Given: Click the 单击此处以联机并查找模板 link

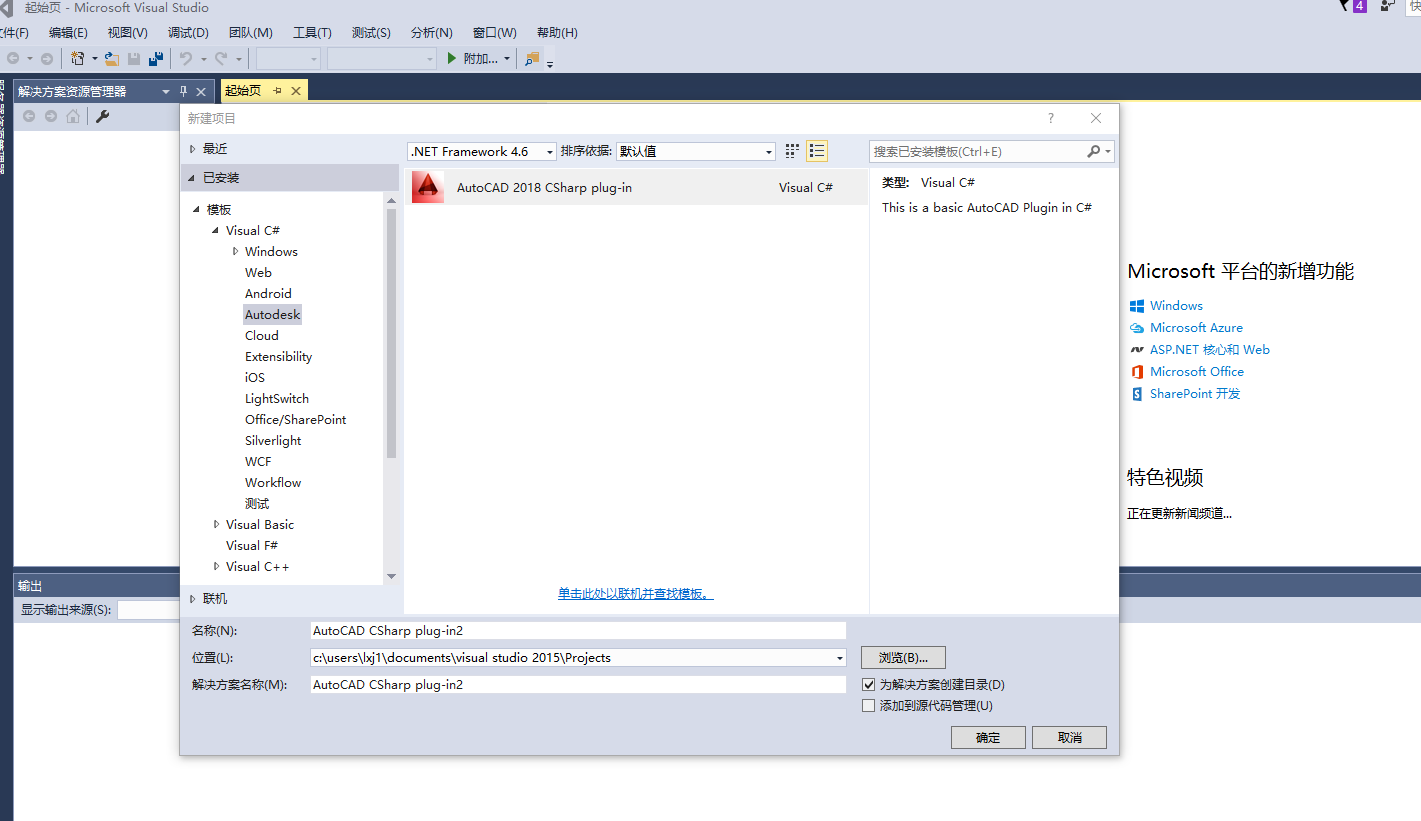Looking at the screenshot, I should pyautogui.click(x=635, y=594).
